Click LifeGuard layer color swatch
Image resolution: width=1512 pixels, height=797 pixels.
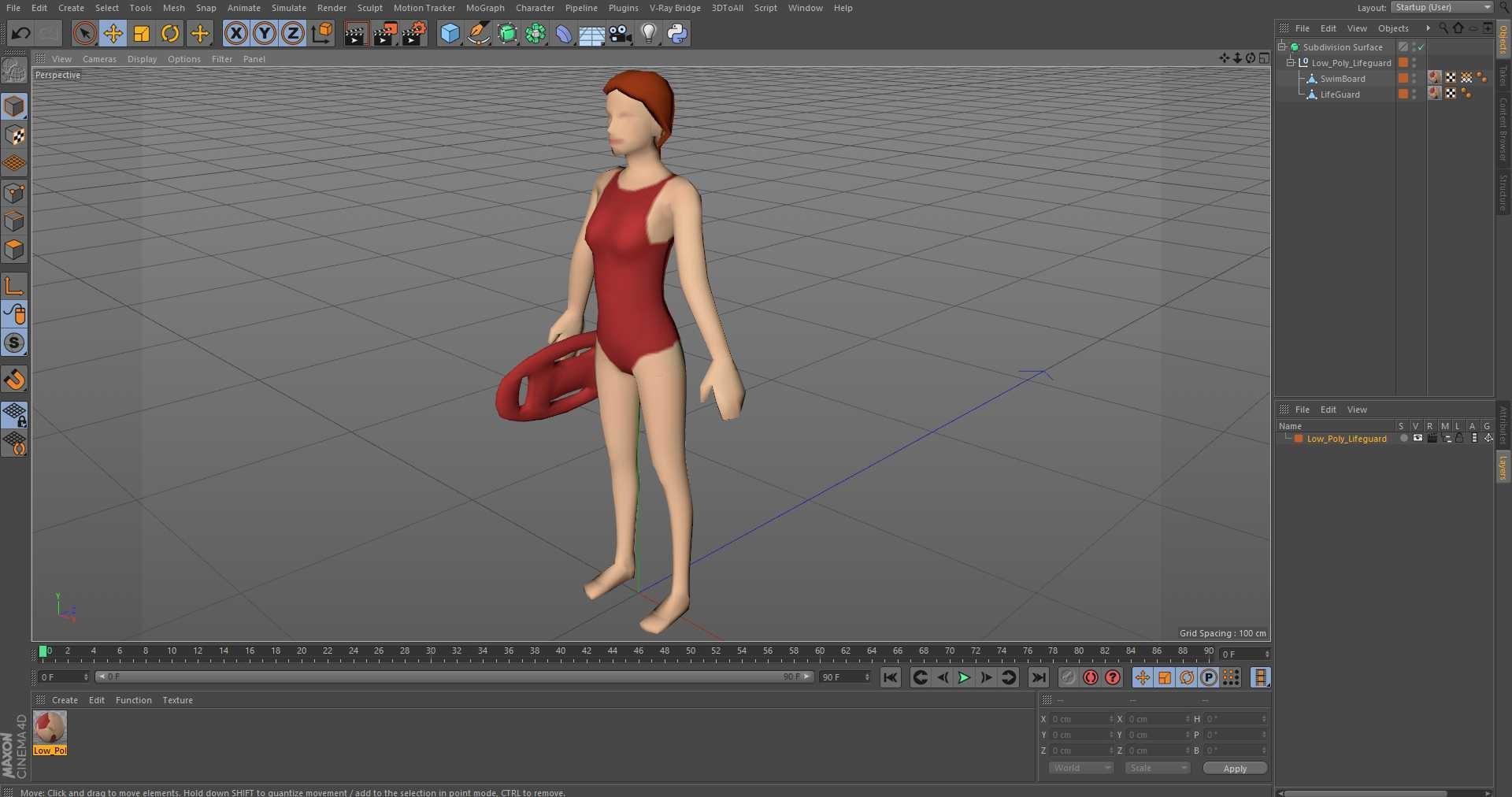coord(1403,94)
